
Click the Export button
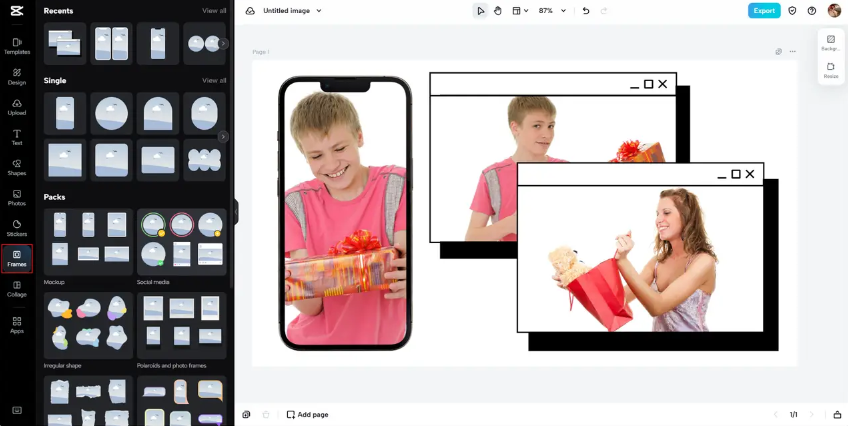pos(764,11)
